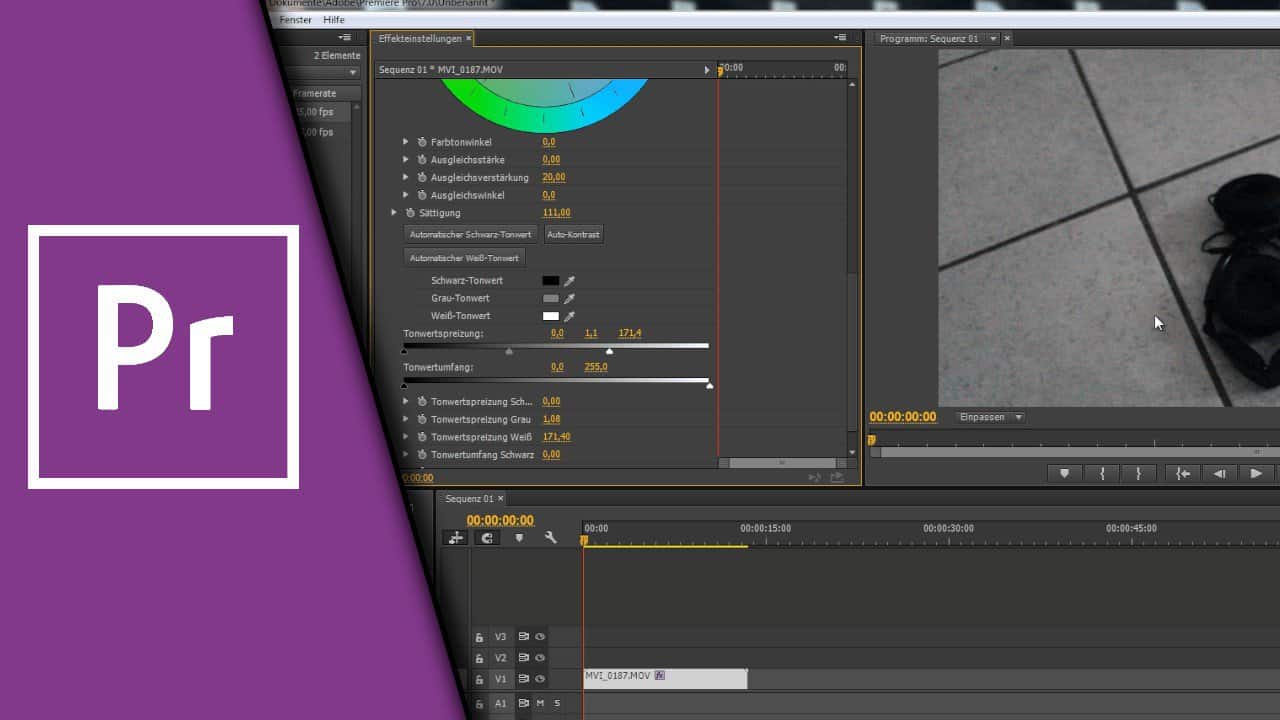This screenshot has width=1280, height=720.
Task: Select the MVI_0187.MOV clip on V1
Action: pos(665,678)
